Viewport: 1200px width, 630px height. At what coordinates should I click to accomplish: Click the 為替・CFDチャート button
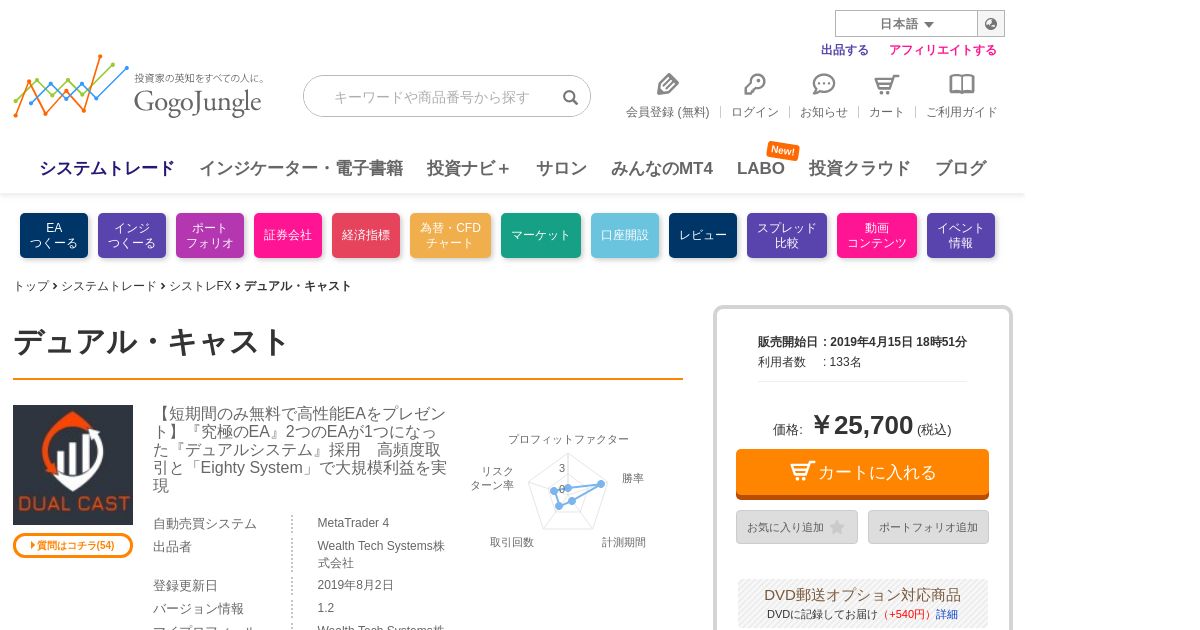(x=450, y=235)
